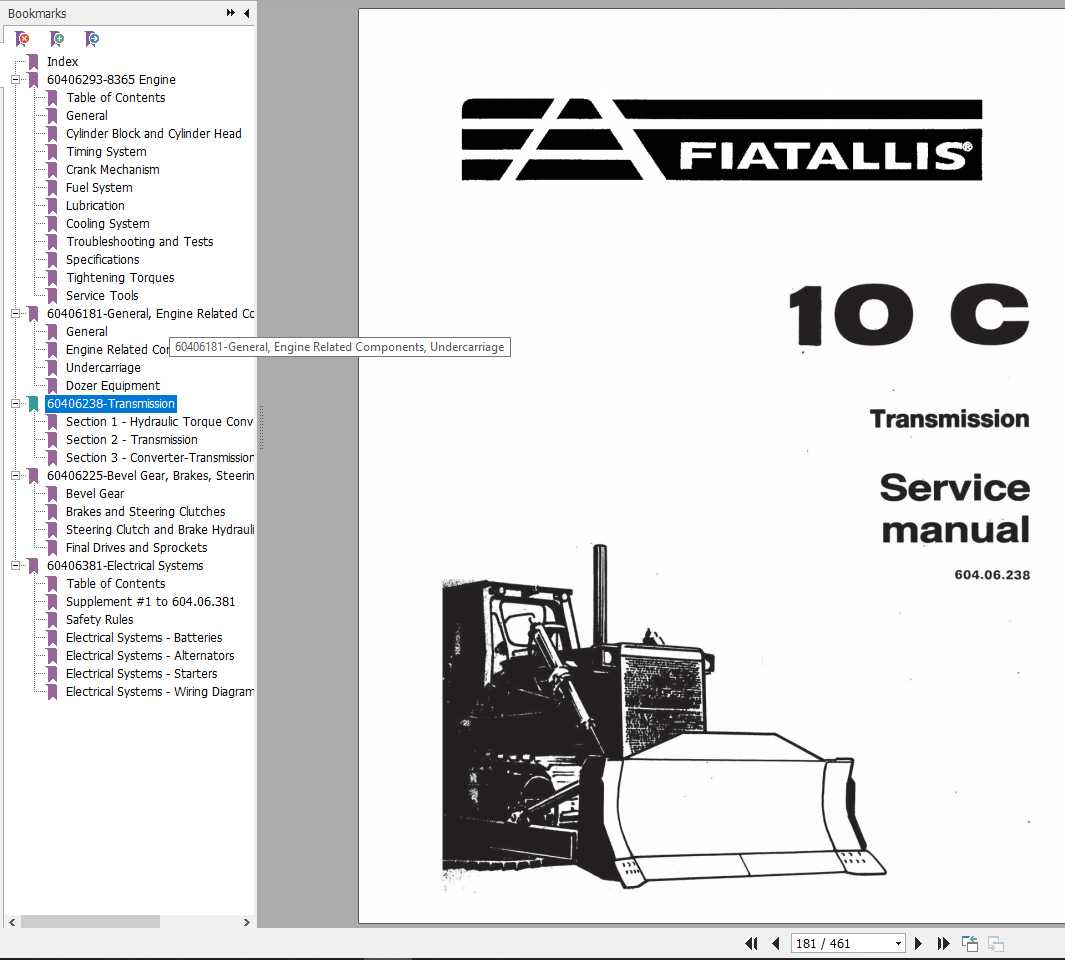Click the Bookmarks panel title

(x=37, y=13)
